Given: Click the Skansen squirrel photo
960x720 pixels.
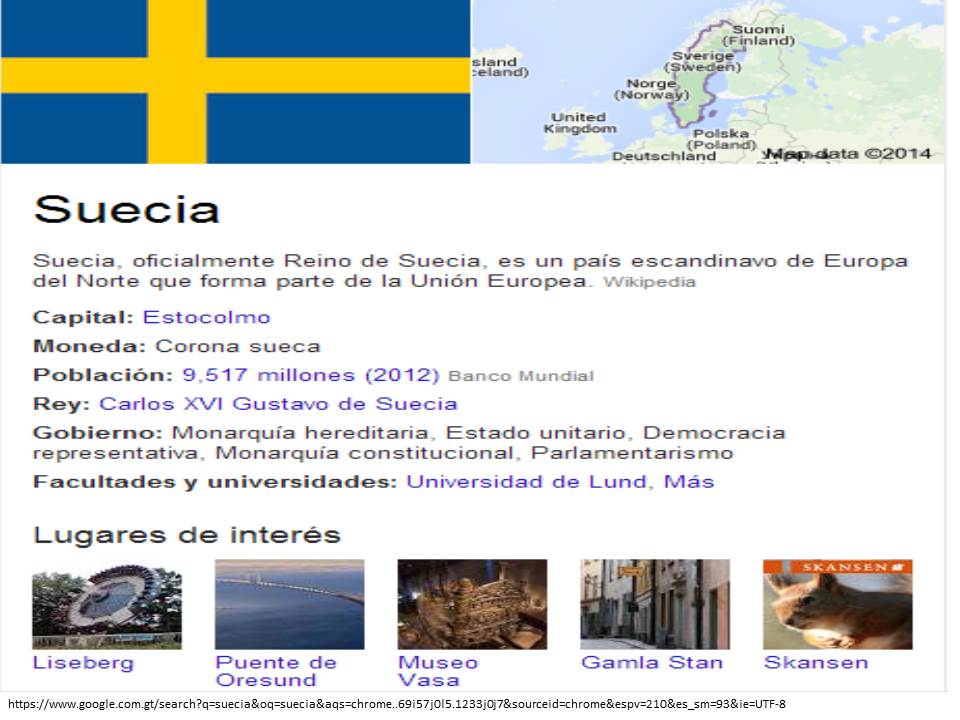Looking at the screenshot, I should (837, 604).
